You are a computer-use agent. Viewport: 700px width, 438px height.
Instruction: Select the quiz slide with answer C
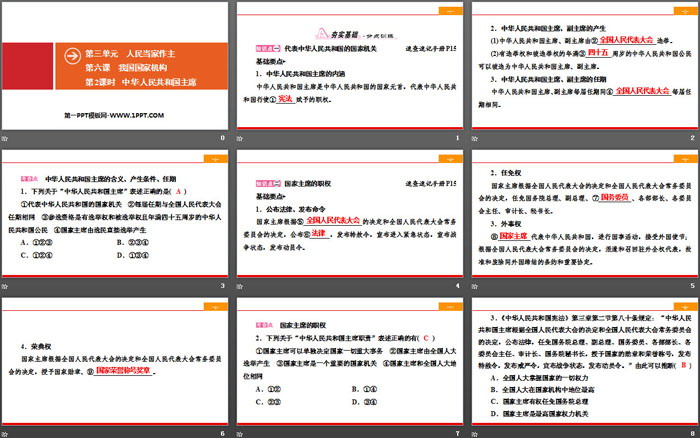(x=349, y=360)
